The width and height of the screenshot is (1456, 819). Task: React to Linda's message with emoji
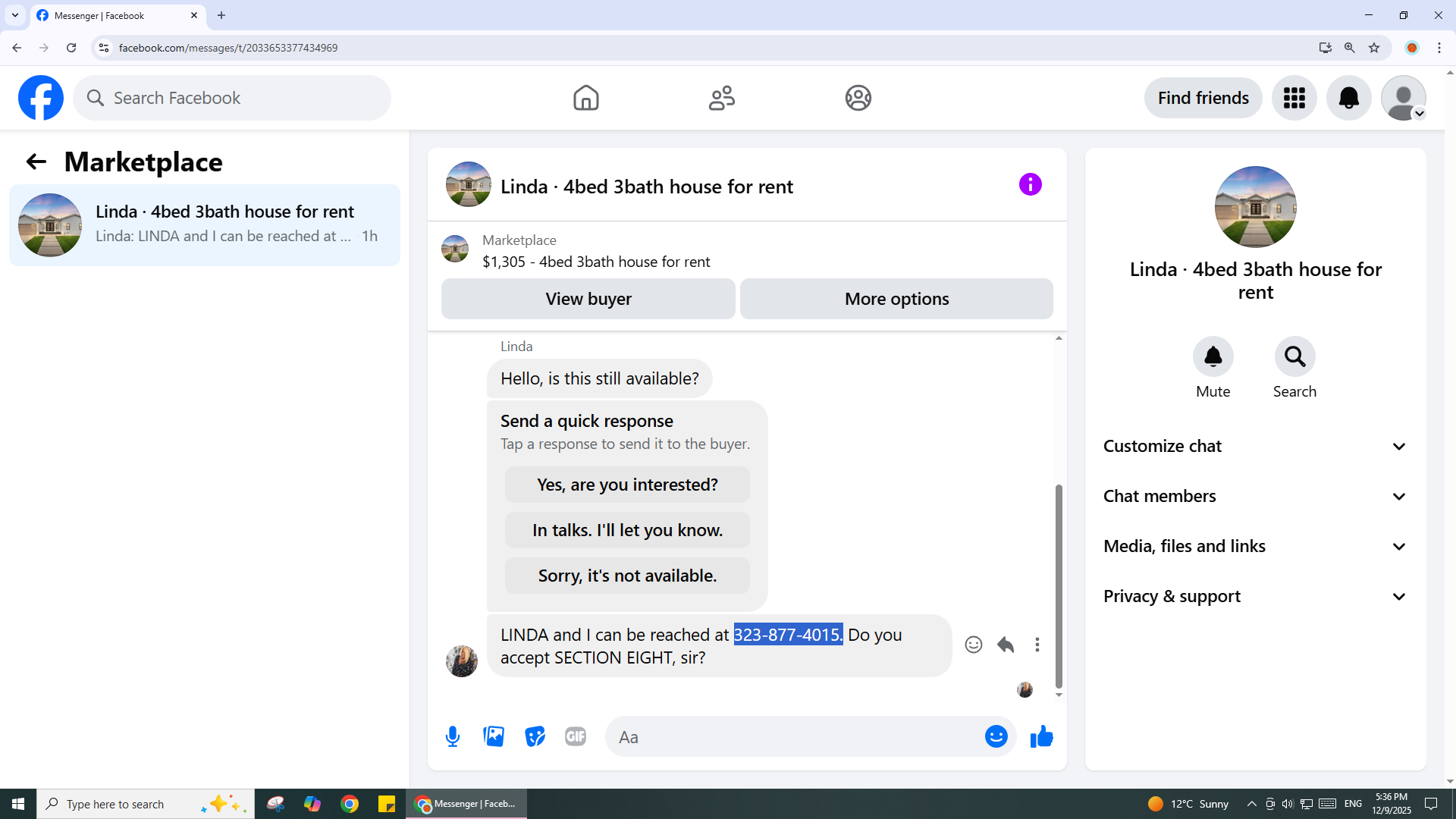974,645
